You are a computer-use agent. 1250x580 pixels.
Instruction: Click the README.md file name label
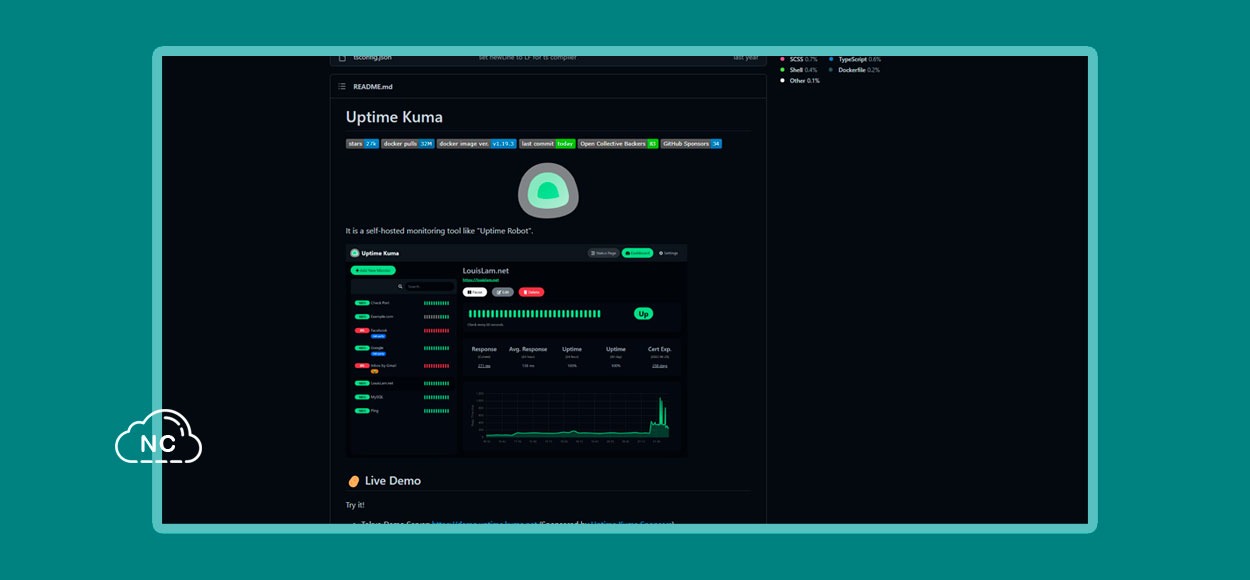(x=373, y=87)
